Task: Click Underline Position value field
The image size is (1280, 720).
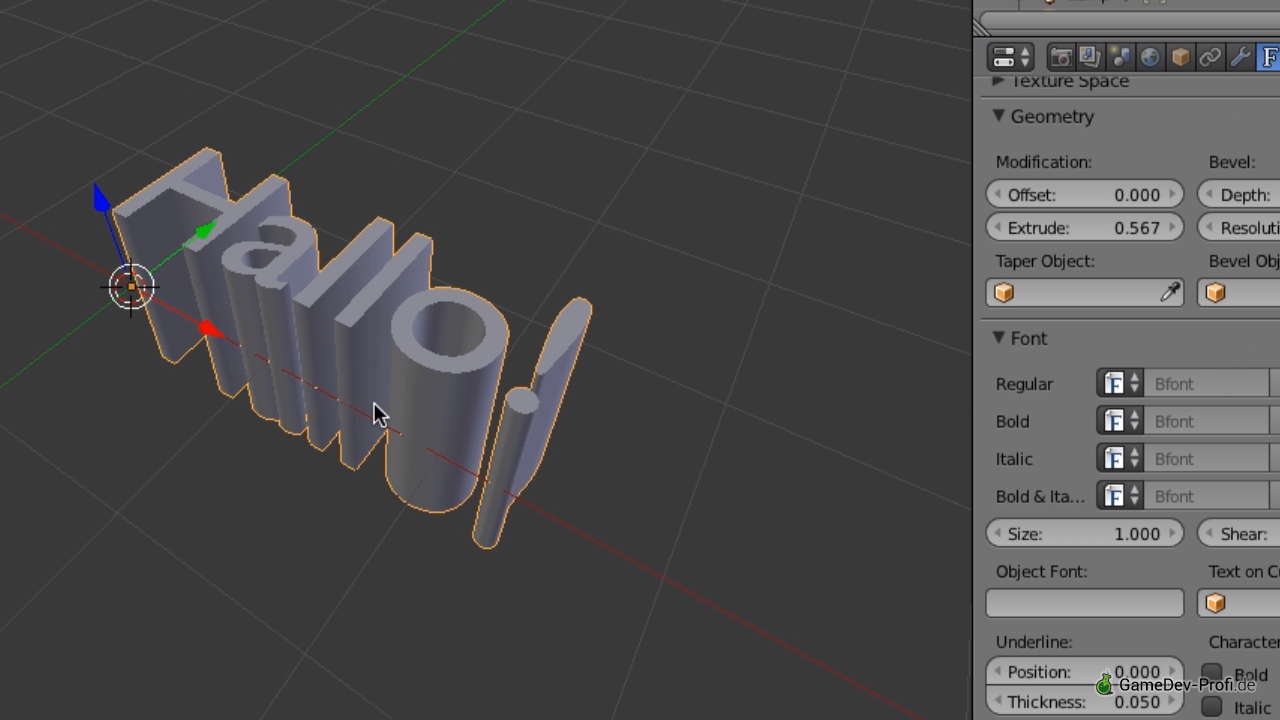Action: 1085,672
